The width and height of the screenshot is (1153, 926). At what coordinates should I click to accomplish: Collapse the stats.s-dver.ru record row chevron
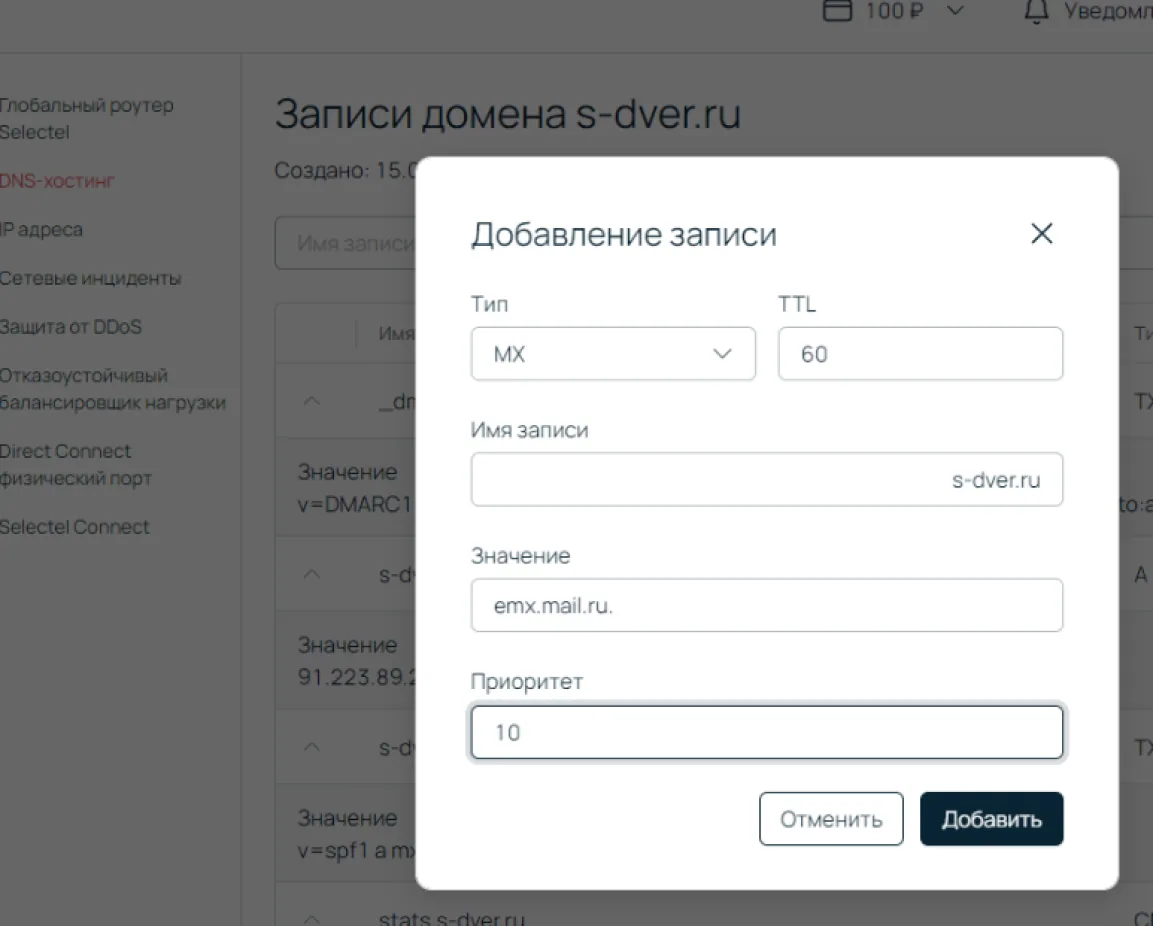(312, 919)
